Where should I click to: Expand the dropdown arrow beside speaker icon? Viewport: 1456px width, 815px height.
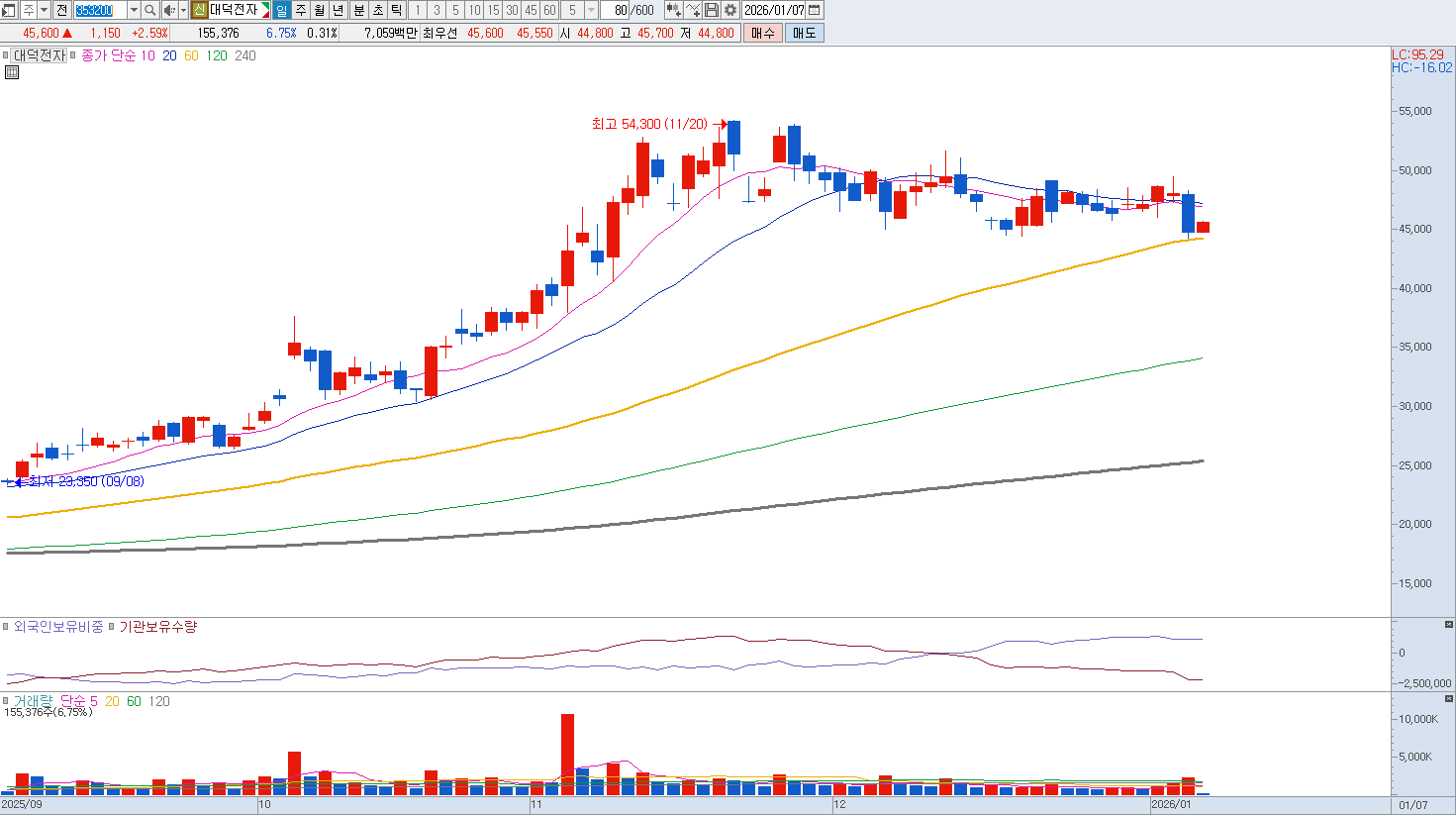(x=183, y=10)
